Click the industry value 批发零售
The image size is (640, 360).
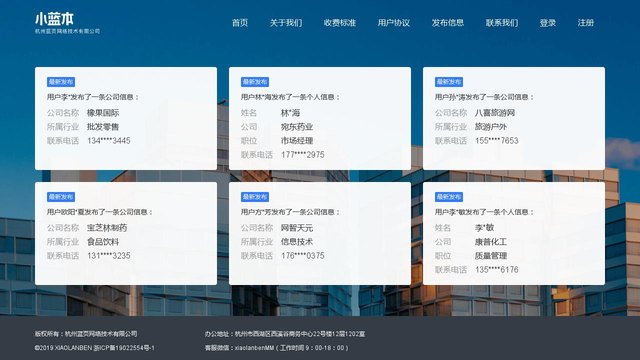click(103, 127)
